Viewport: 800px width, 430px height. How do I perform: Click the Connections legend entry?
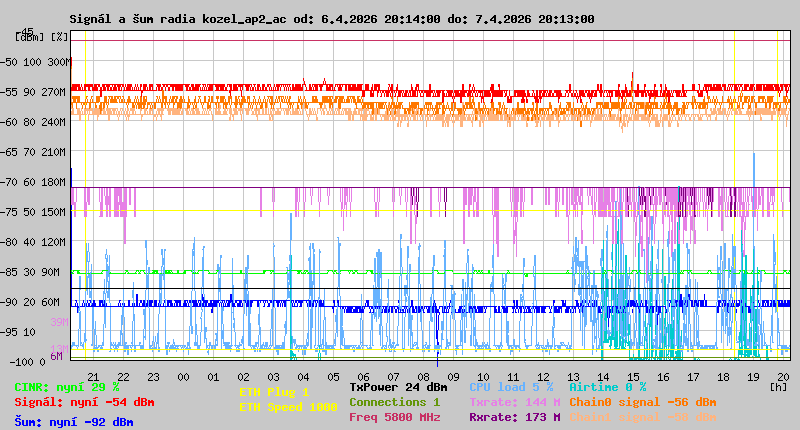click(394, 402)
